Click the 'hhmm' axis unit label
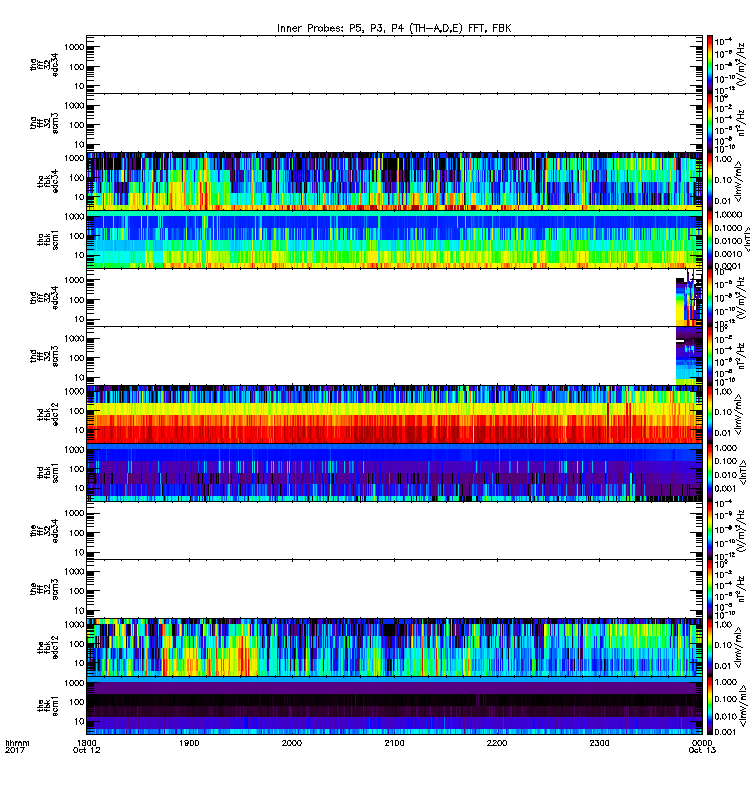The width and height of the screenshot is (750, 800). point(17,743)
